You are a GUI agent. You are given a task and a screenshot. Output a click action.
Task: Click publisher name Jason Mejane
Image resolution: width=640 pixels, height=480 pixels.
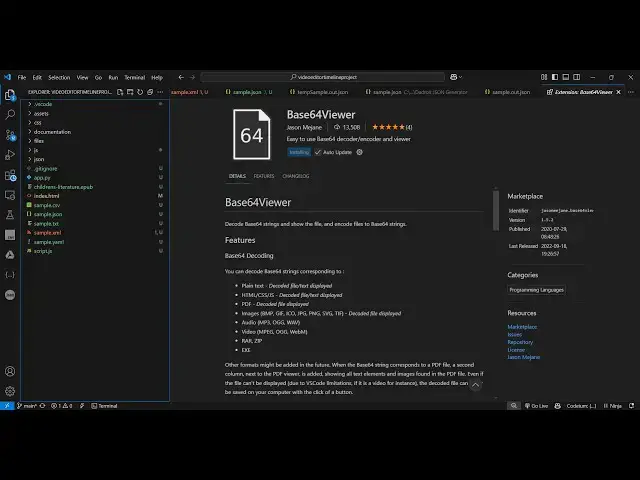pyautogui.click(x=304, y=127)
